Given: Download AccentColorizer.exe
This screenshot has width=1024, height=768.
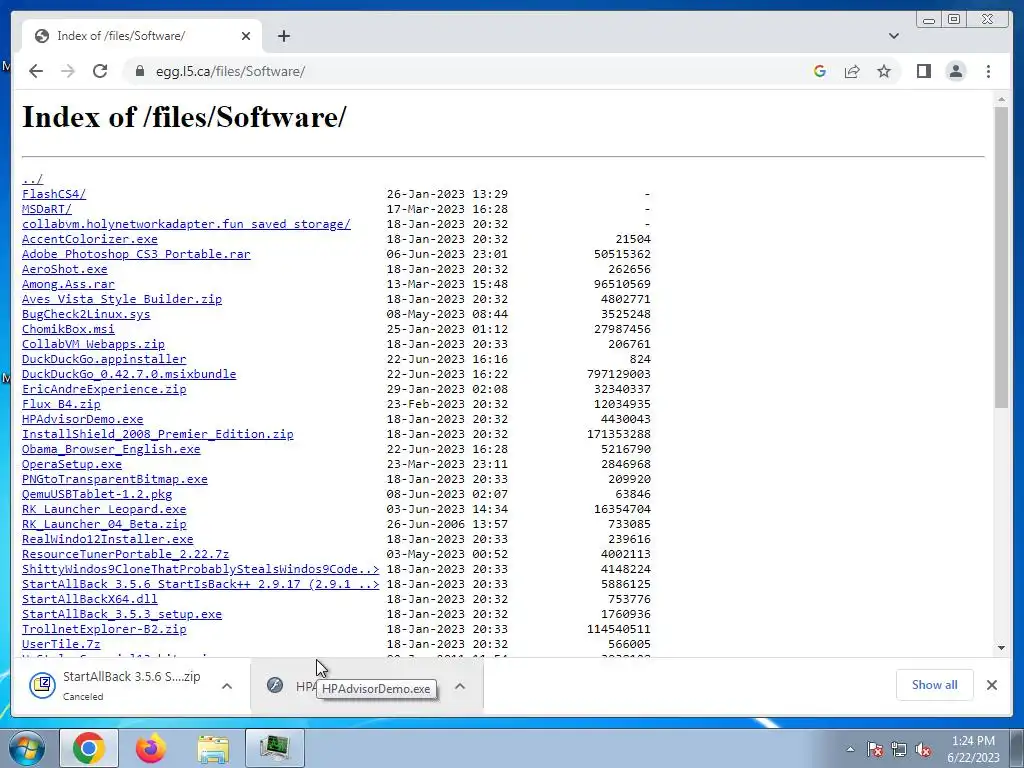Looking at the screenshot, I should [89, 239].
